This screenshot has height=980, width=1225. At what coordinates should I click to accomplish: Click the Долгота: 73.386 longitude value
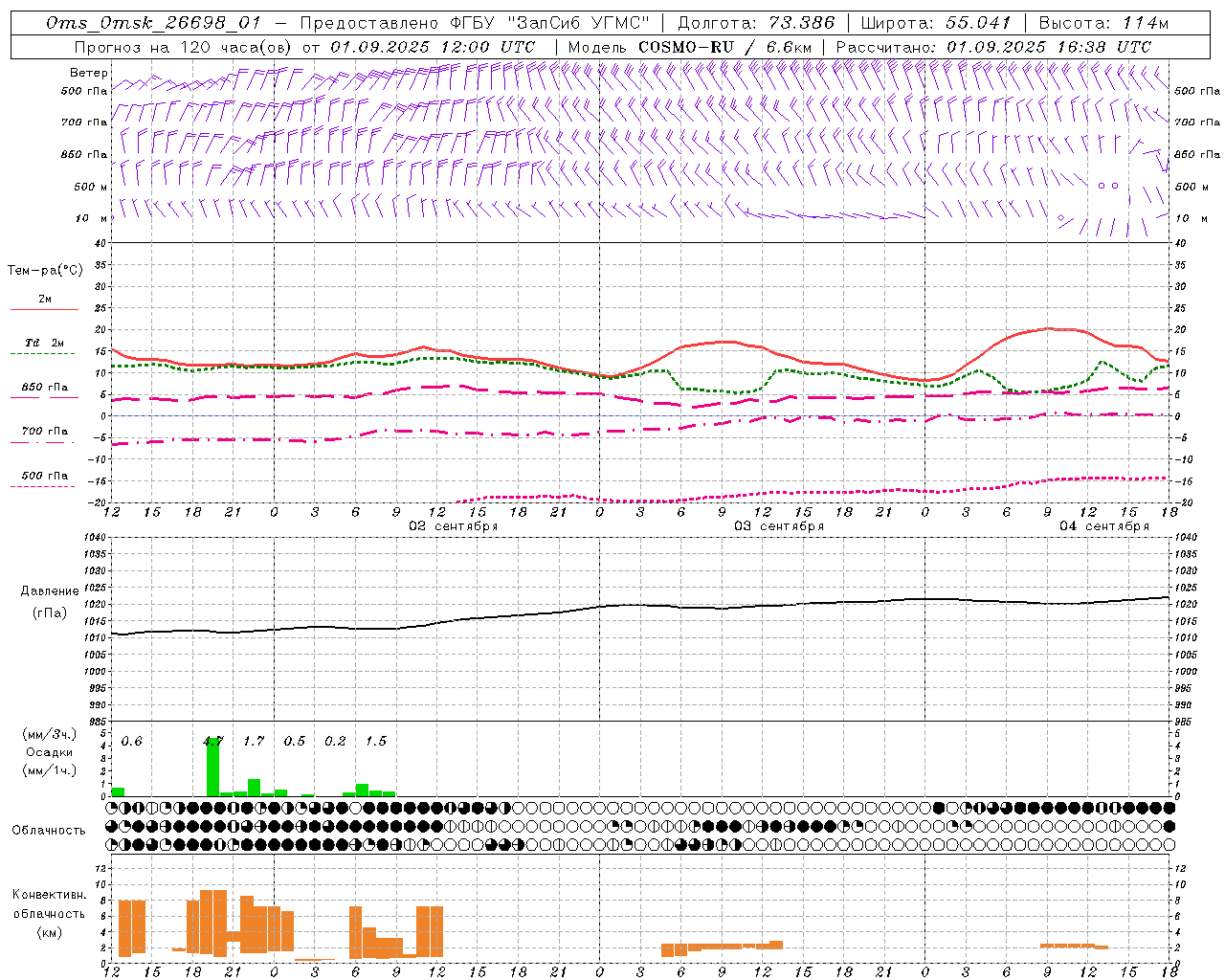click(x=756, y=23)
